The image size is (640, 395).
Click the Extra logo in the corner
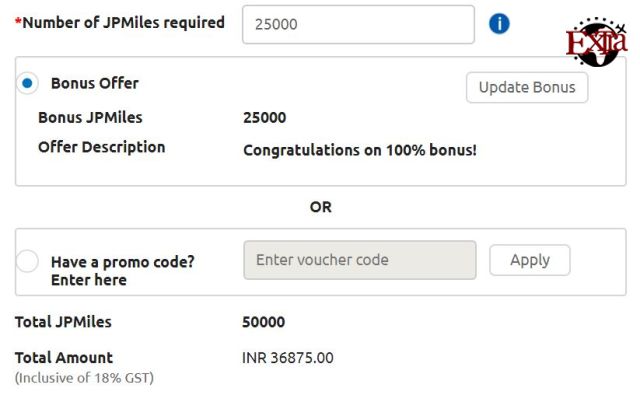[596, 42]
